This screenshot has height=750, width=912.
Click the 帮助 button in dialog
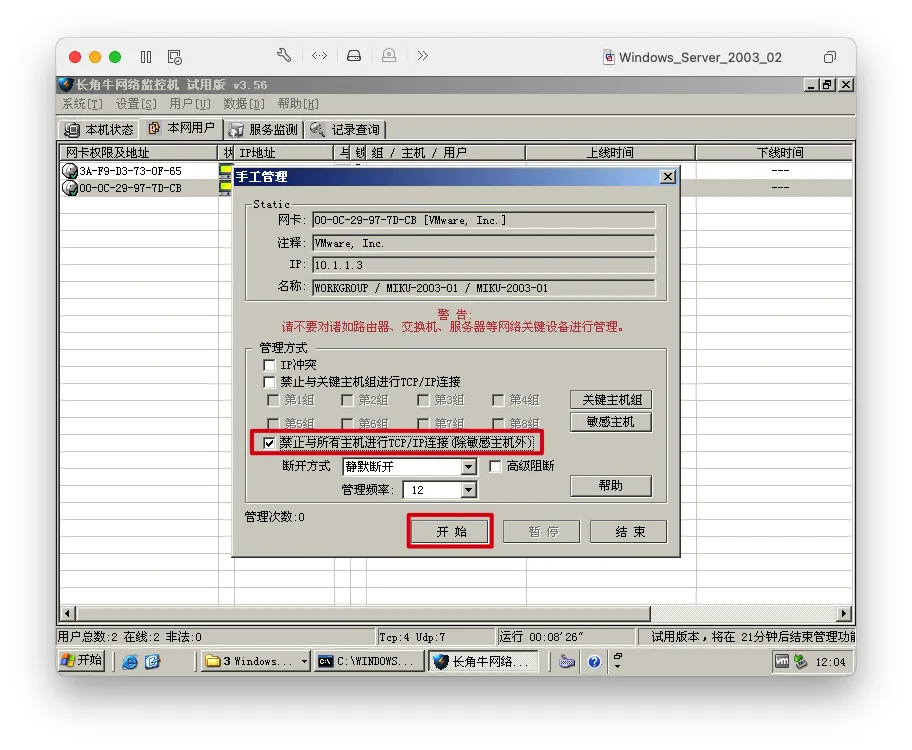click(x=611, y=486)
